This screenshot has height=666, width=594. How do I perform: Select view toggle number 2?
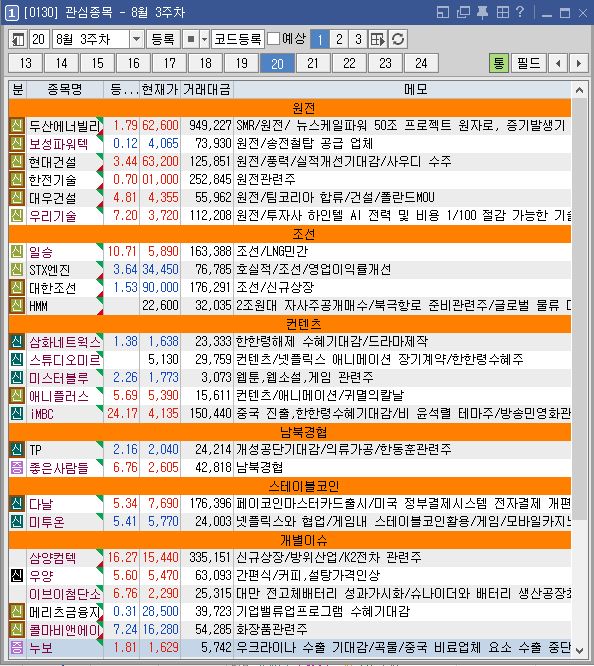click(339, 40)
